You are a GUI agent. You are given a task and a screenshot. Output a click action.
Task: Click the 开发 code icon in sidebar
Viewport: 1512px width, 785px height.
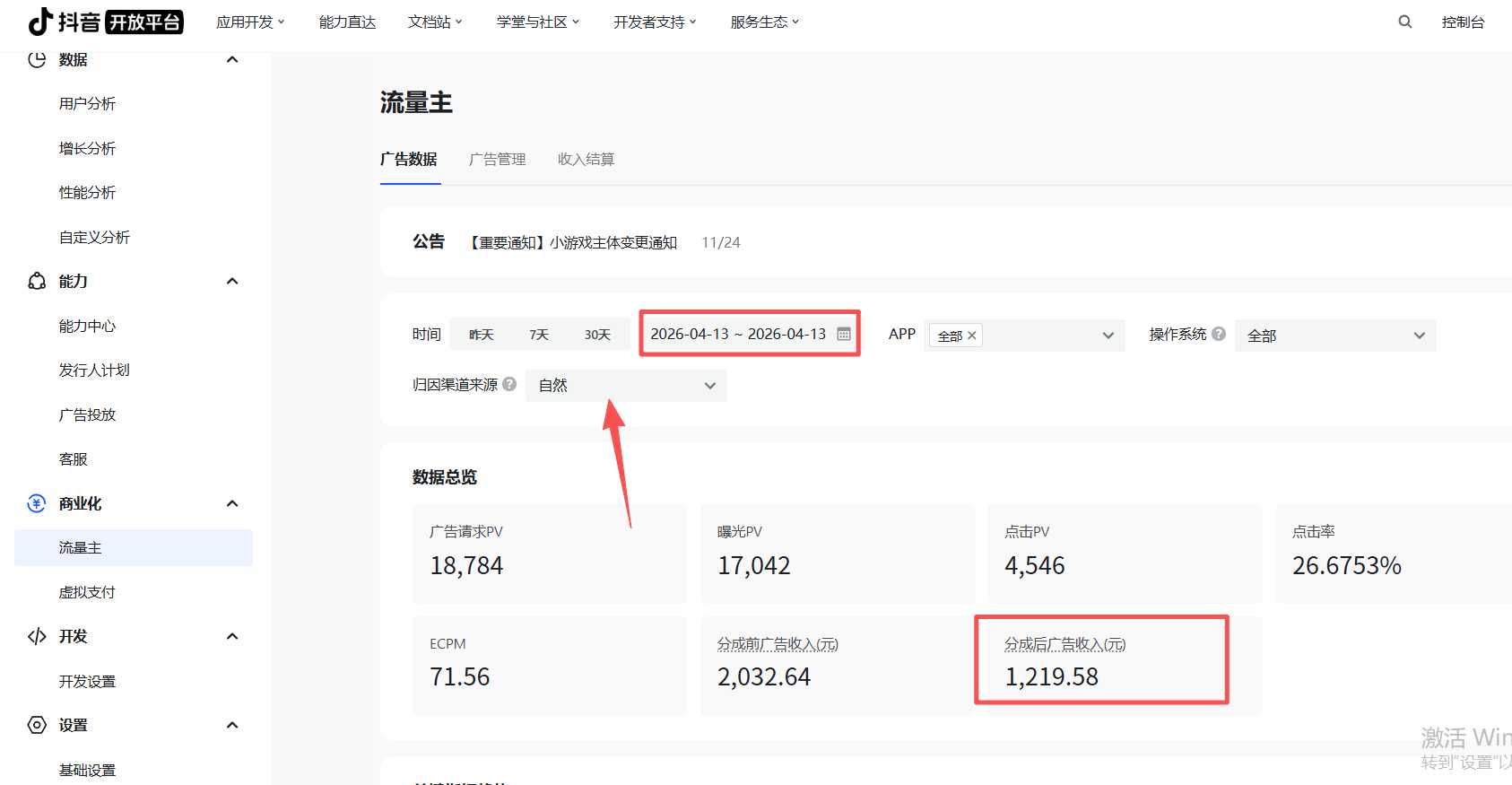click(37, 636)
